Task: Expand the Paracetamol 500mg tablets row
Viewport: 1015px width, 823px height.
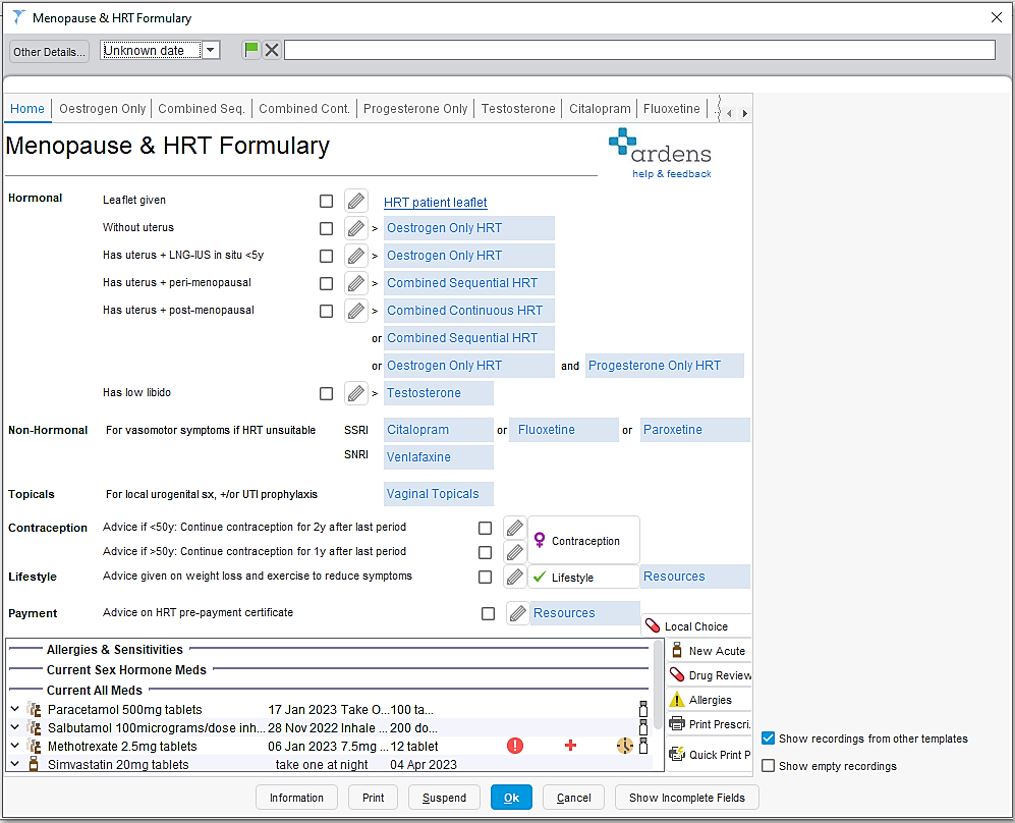Action: [15, 710]
